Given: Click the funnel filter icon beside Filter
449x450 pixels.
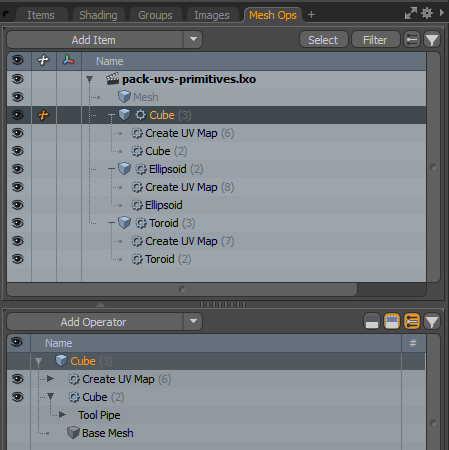Looking at the screenshot, I should click(x=432, y=40).
